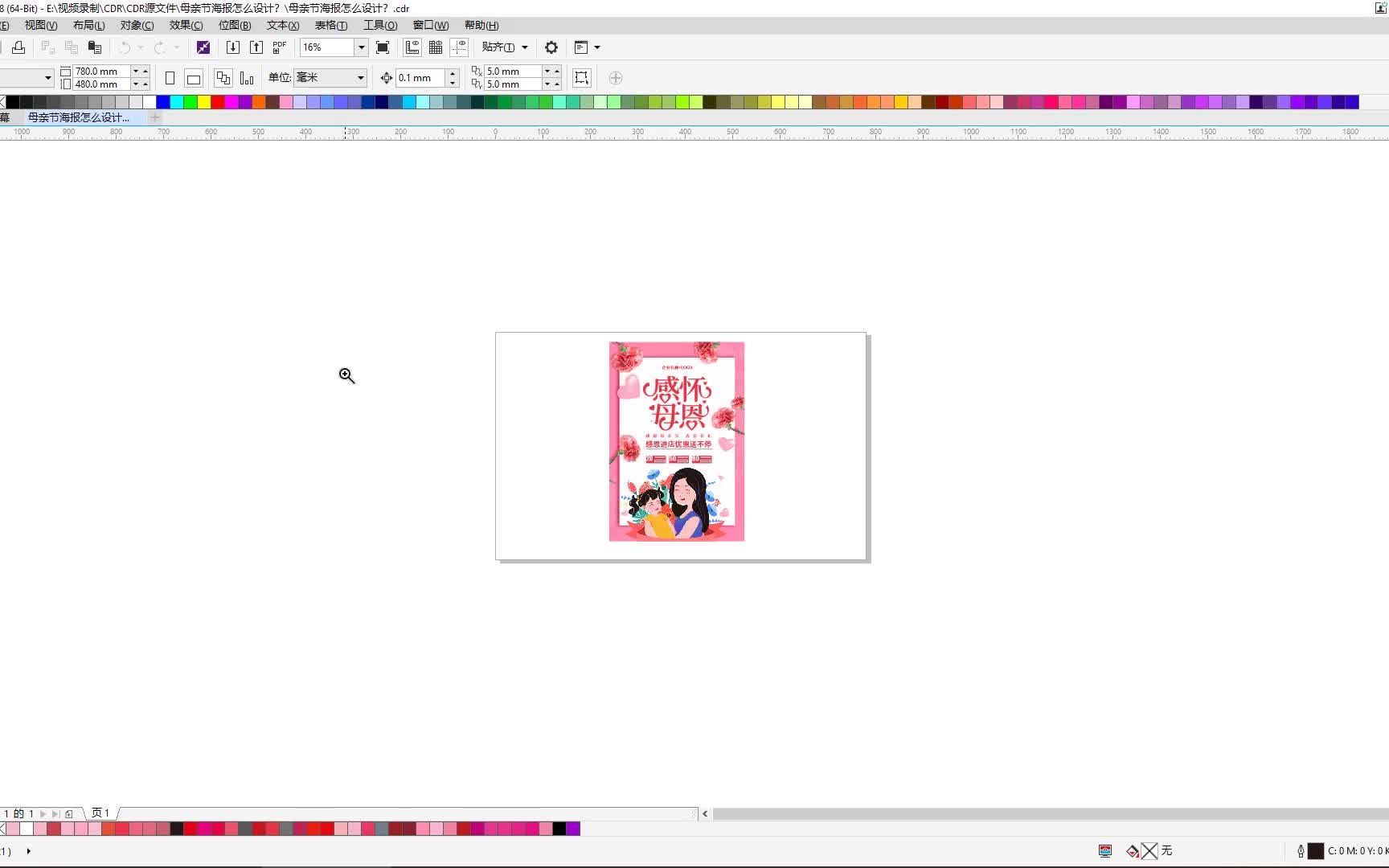The width and height of the screenshot is (1389, 868).
Task: Click the horizontal scrollbar left arrow
Action: coord(705,814)
